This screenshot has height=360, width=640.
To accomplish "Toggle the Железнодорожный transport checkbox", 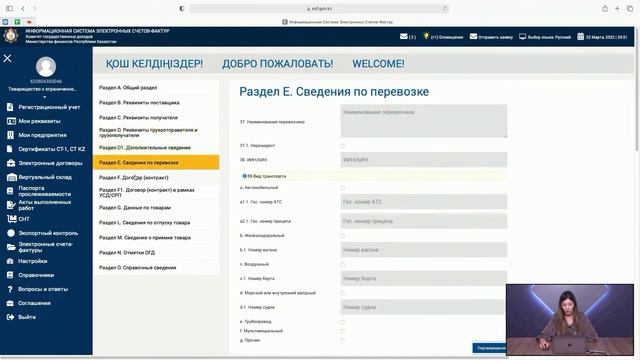I will point(342,236).
